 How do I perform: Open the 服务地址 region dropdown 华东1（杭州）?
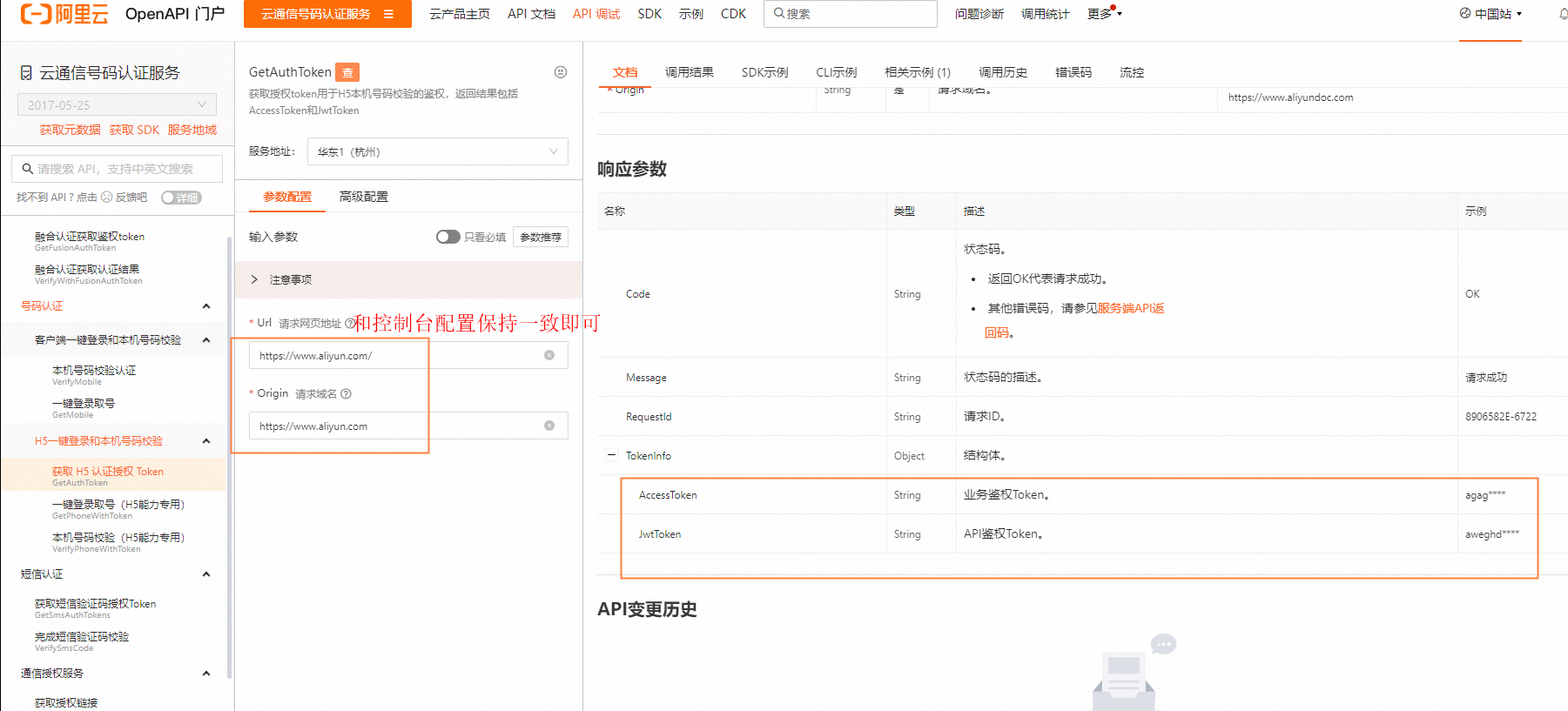coord(438,151)
